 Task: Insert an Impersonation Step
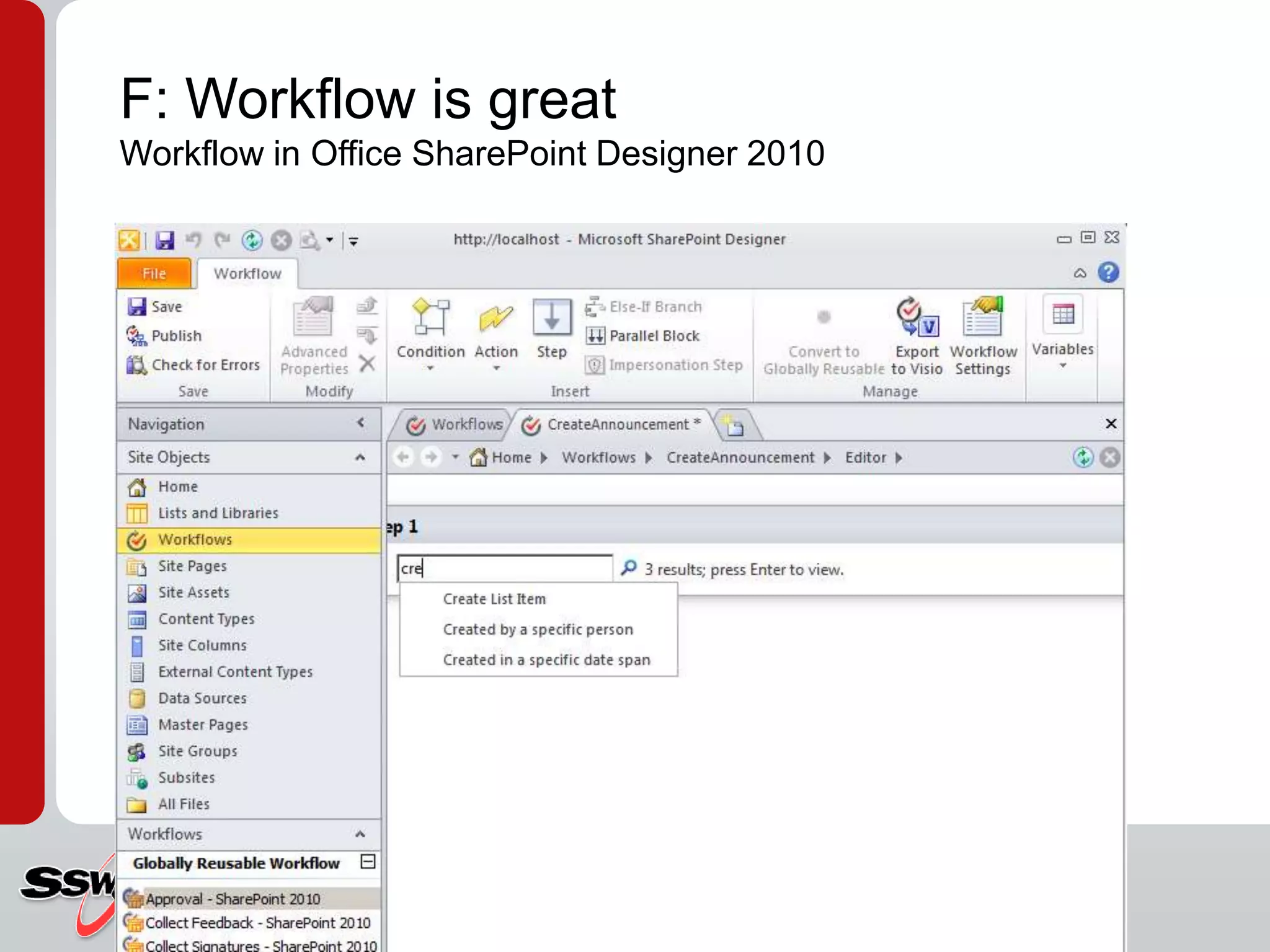point(664,365)
